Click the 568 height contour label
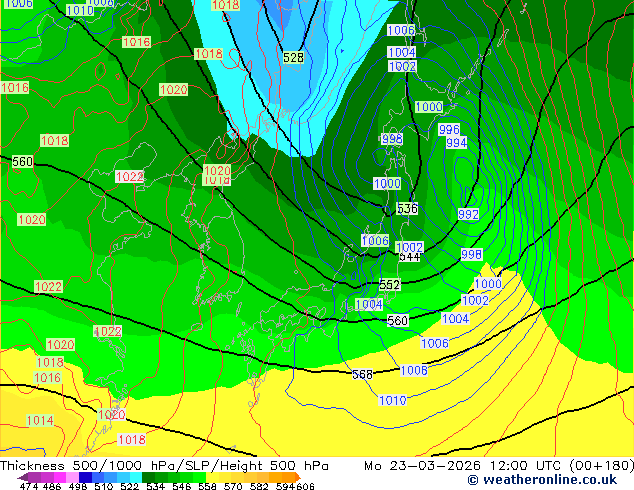The image size is (634, 490). (362, 374)
